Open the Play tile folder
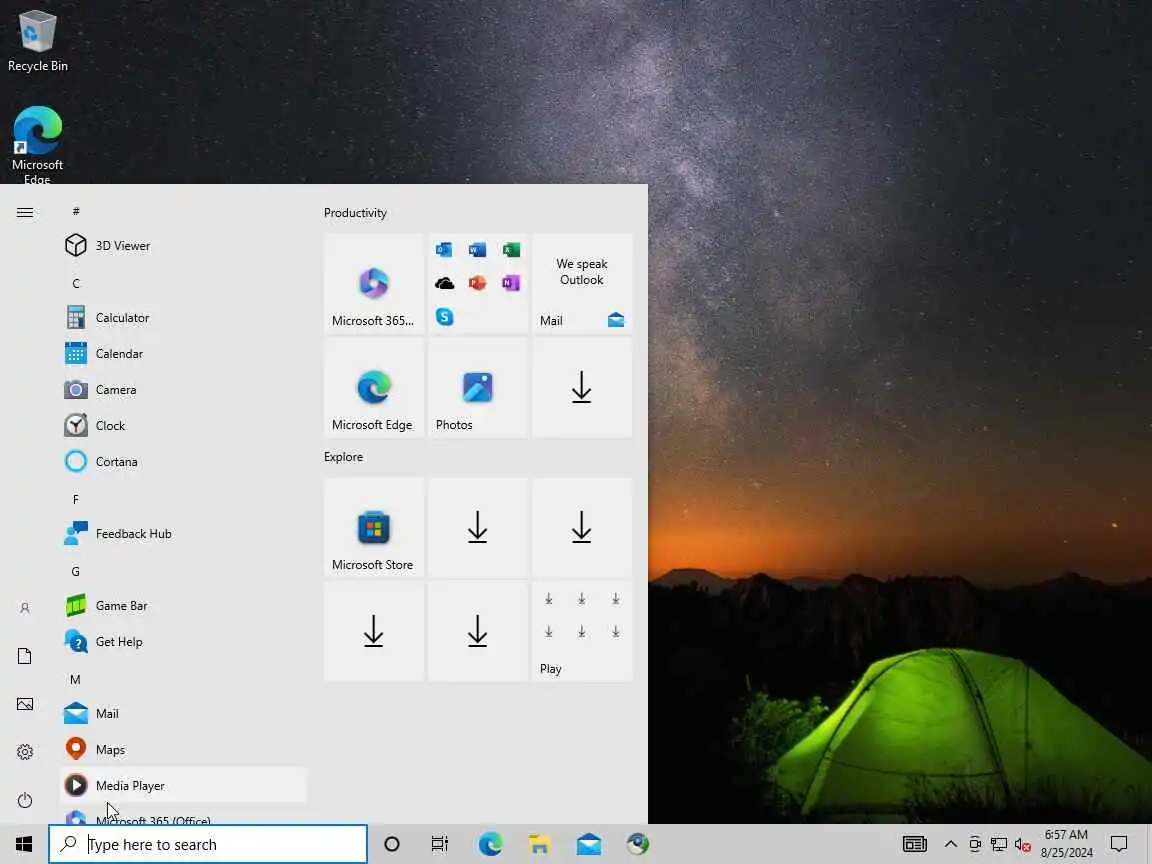Screen dimensions: 1152x864 [x=582, y=632]
